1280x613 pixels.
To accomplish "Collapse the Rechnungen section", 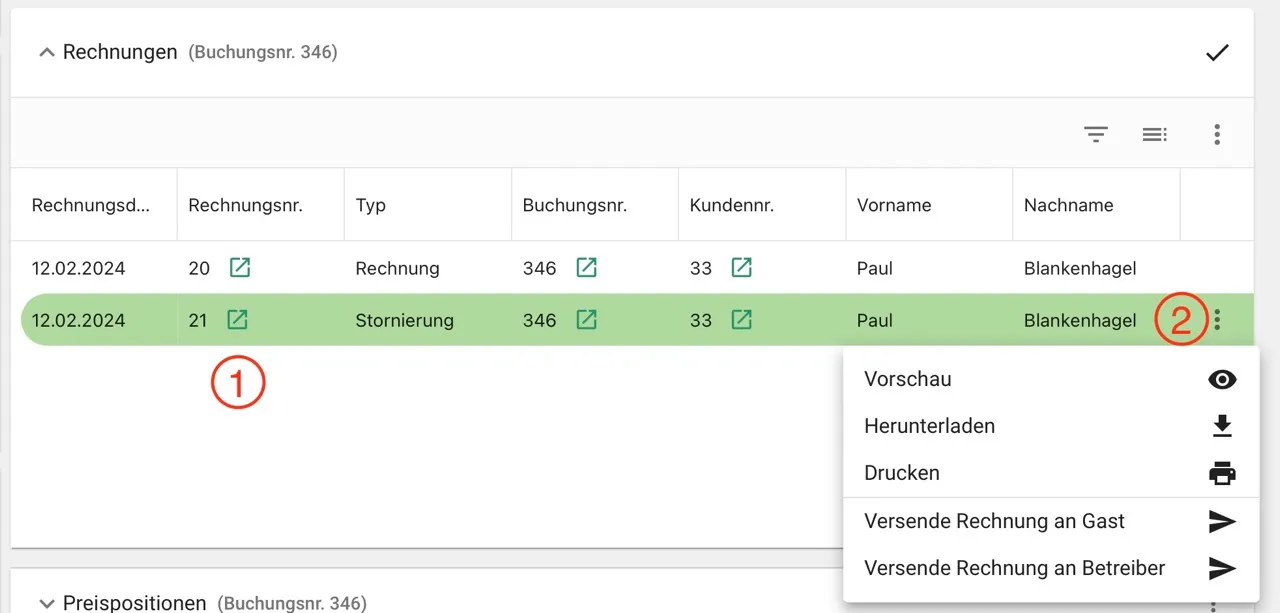I will click(46, 53).
